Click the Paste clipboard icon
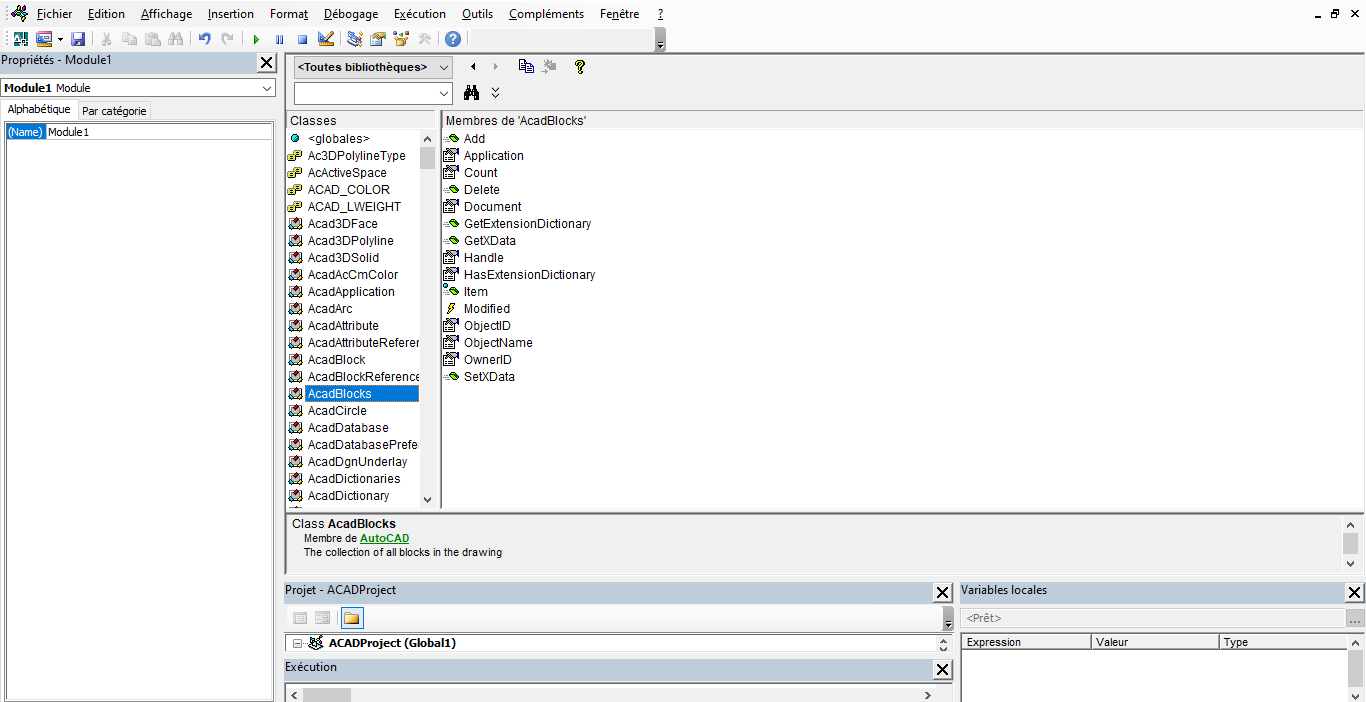1366x702 pixels. pyautogui.click(x=152, y=39)
